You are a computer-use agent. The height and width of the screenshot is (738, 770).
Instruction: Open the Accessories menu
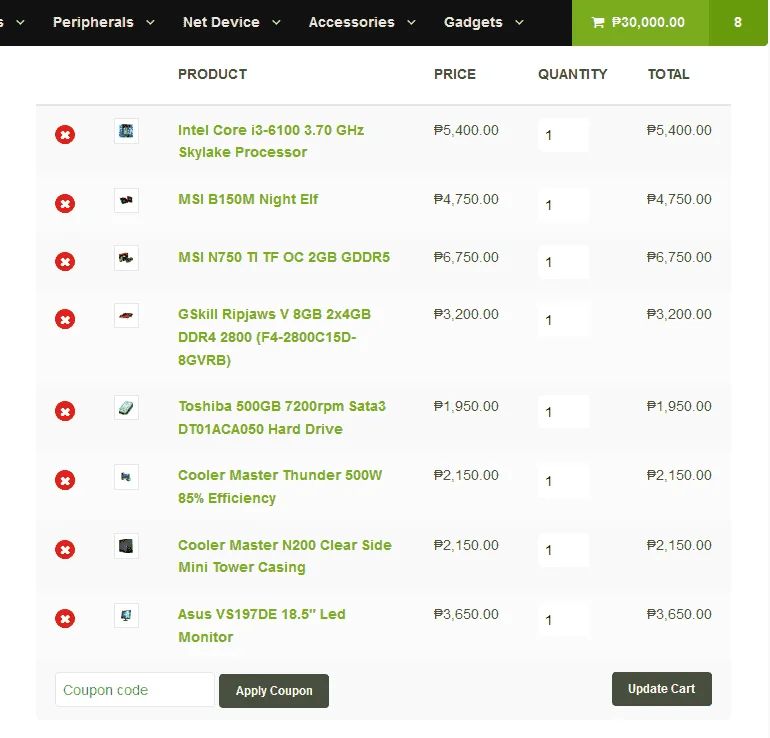(x=352, y=22)
